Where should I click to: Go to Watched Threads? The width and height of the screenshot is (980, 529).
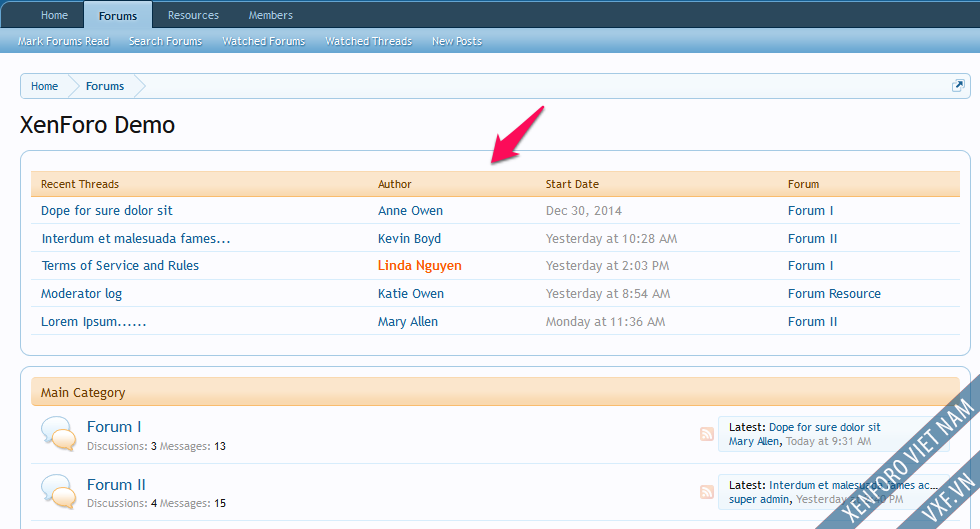pos(369,41)
